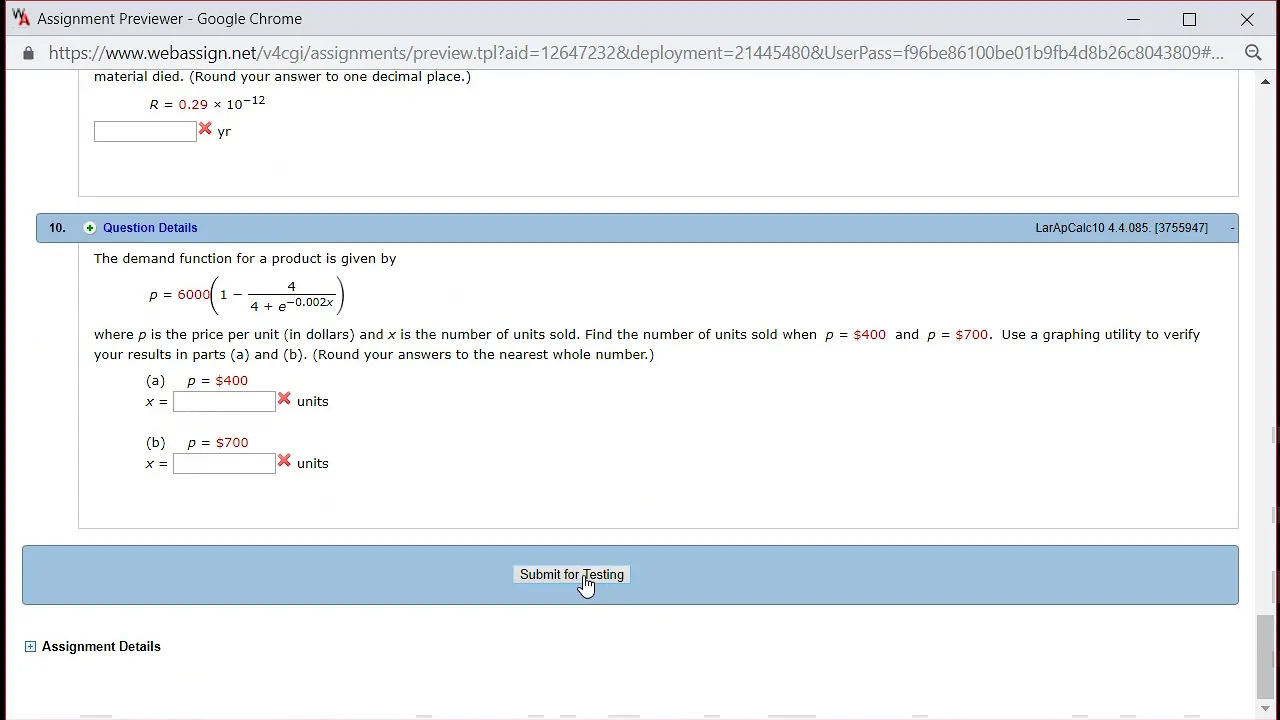Open the Question Details link for question 10
Viewport: 1280px width, 720px height.
pyautogui.click(x=150, y=228)
